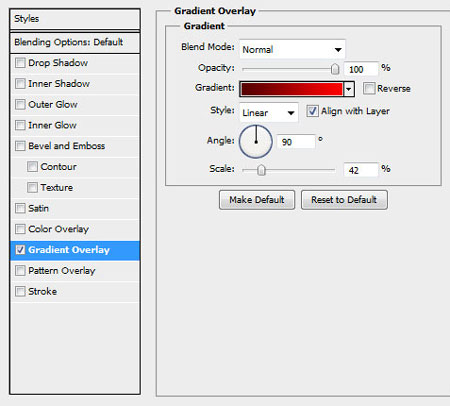Enable the Pattern Overlay checkbox
The image size is (450, 406).
coord(20,270)
